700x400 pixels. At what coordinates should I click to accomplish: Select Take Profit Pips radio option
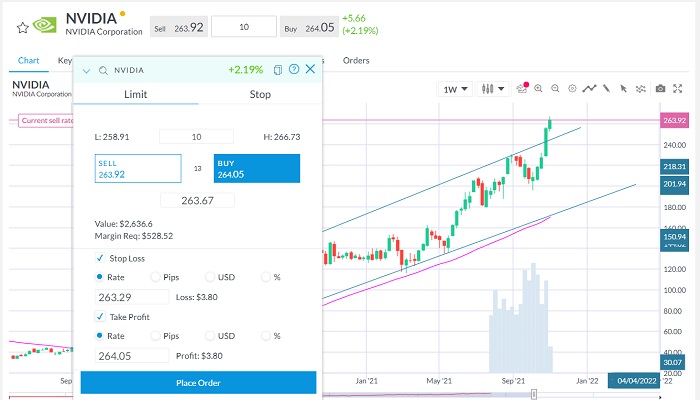point(155,335)
